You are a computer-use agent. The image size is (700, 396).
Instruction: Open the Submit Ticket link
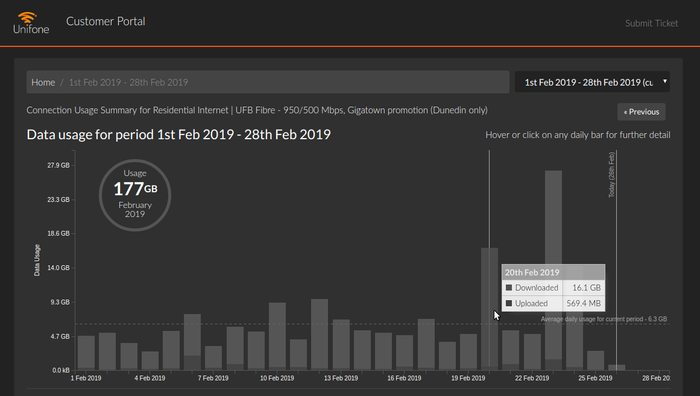(x=651, y=23)
